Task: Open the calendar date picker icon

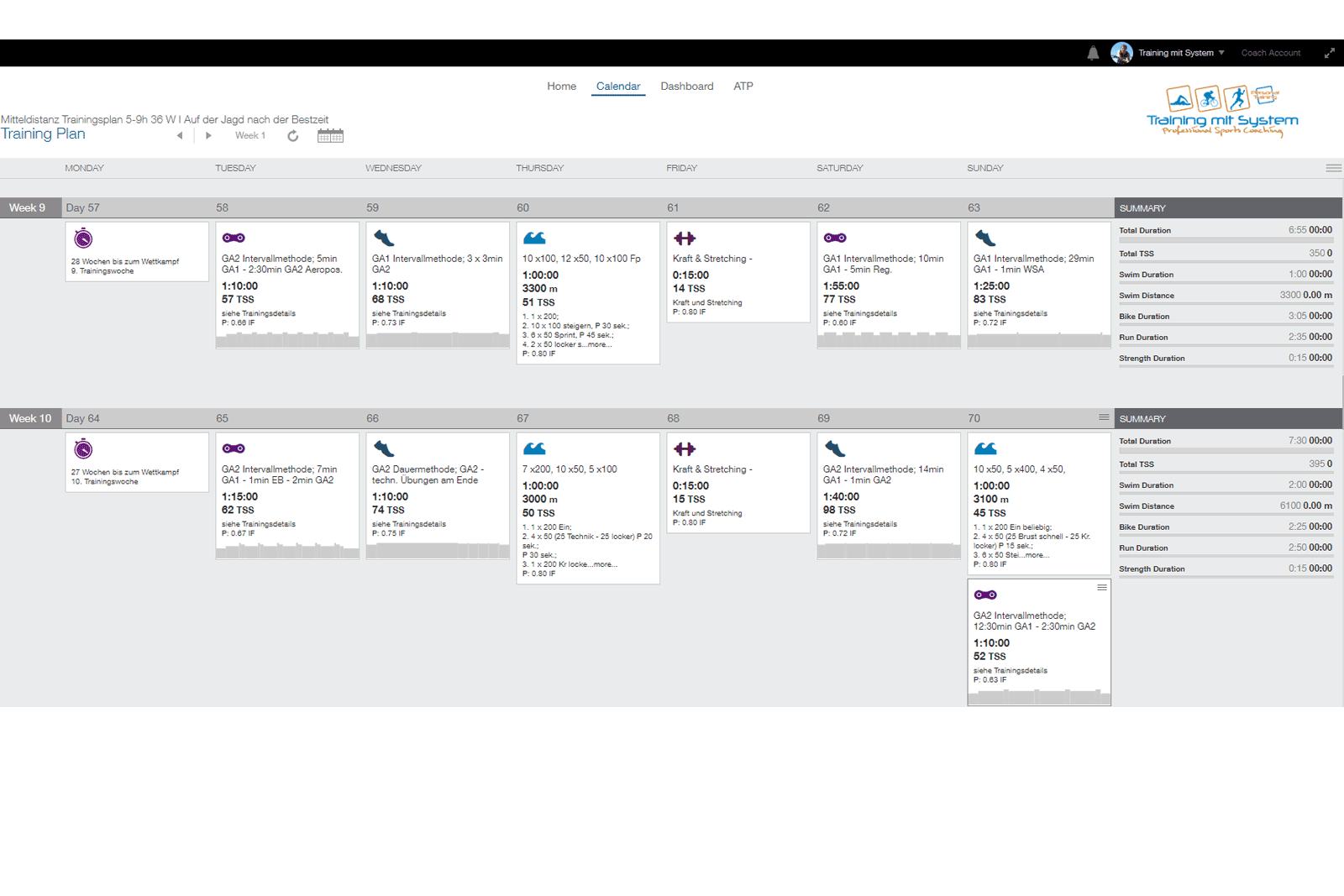Action: [330, 136]
